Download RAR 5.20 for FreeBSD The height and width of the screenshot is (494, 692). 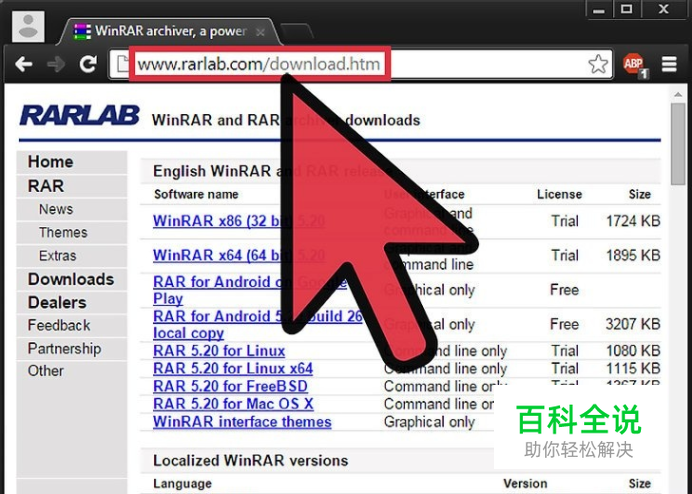pyautogui.click(x=230, y=386)
